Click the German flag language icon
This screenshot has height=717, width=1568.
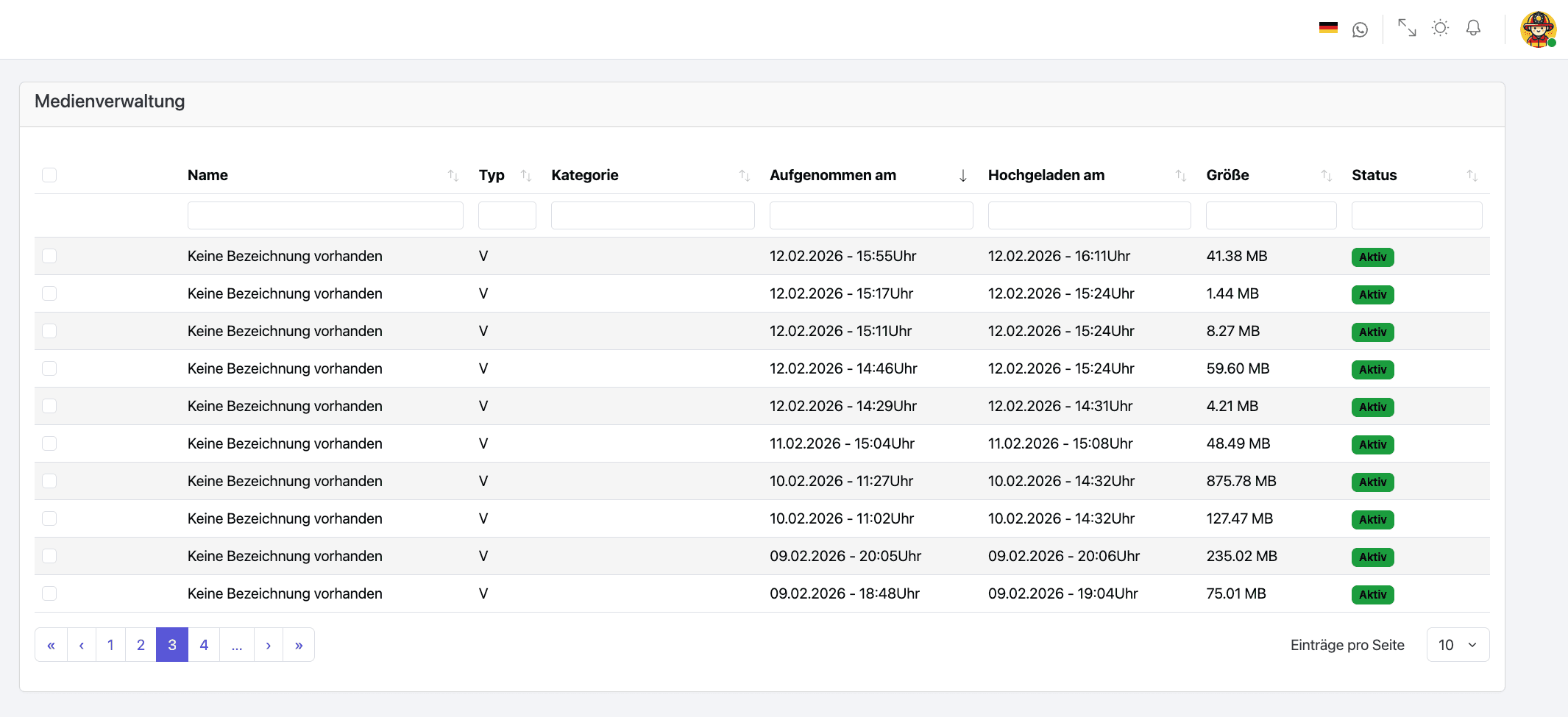[x=1327, y=28]
